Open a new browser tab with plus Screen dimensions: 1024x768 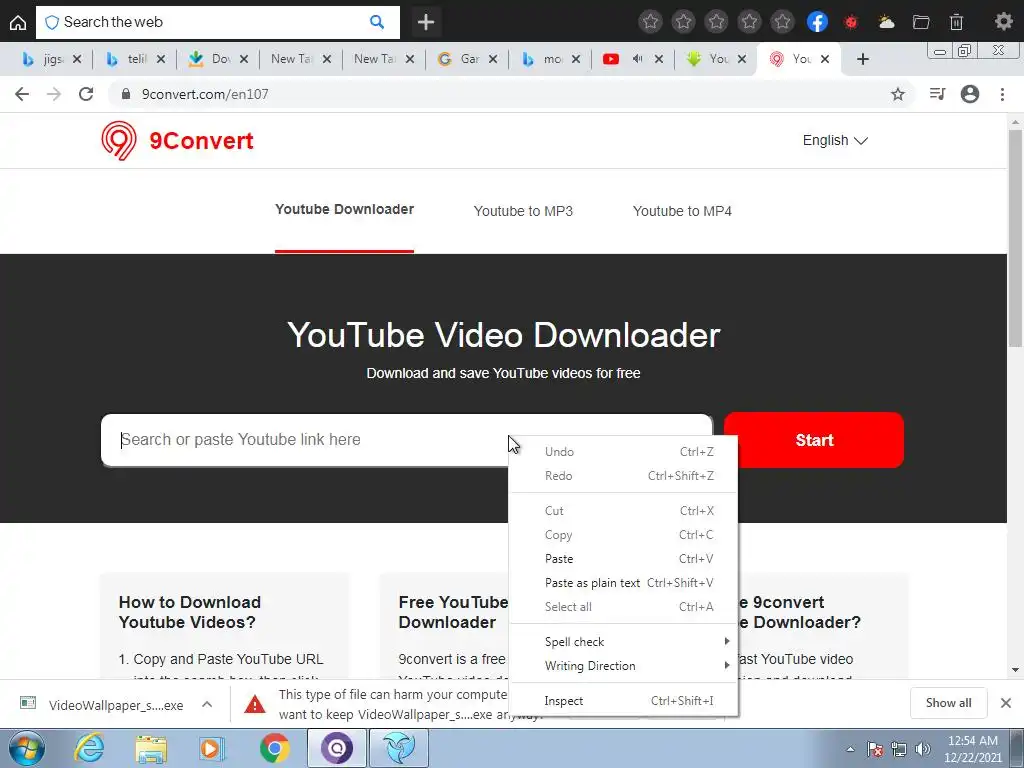(x=863, y=59)
